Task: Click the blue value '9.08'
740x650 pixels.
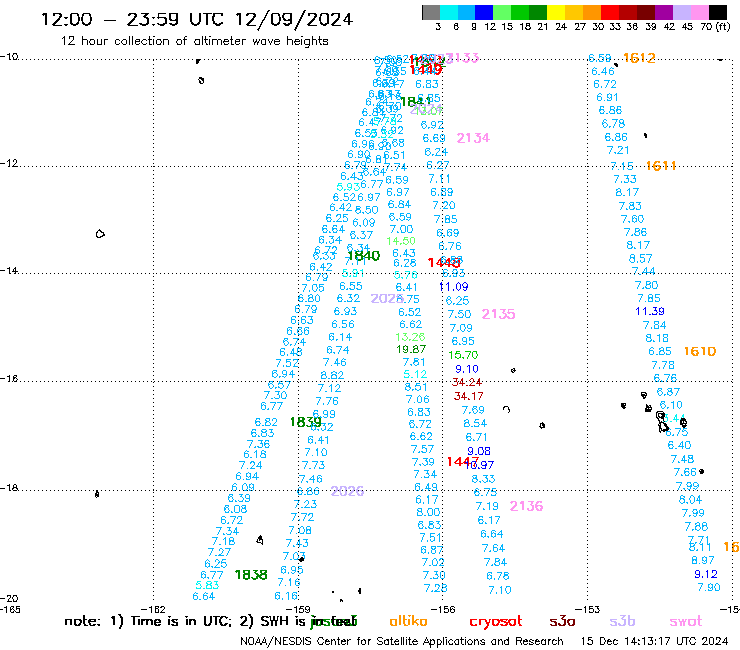Action: (x=479, y=451)
